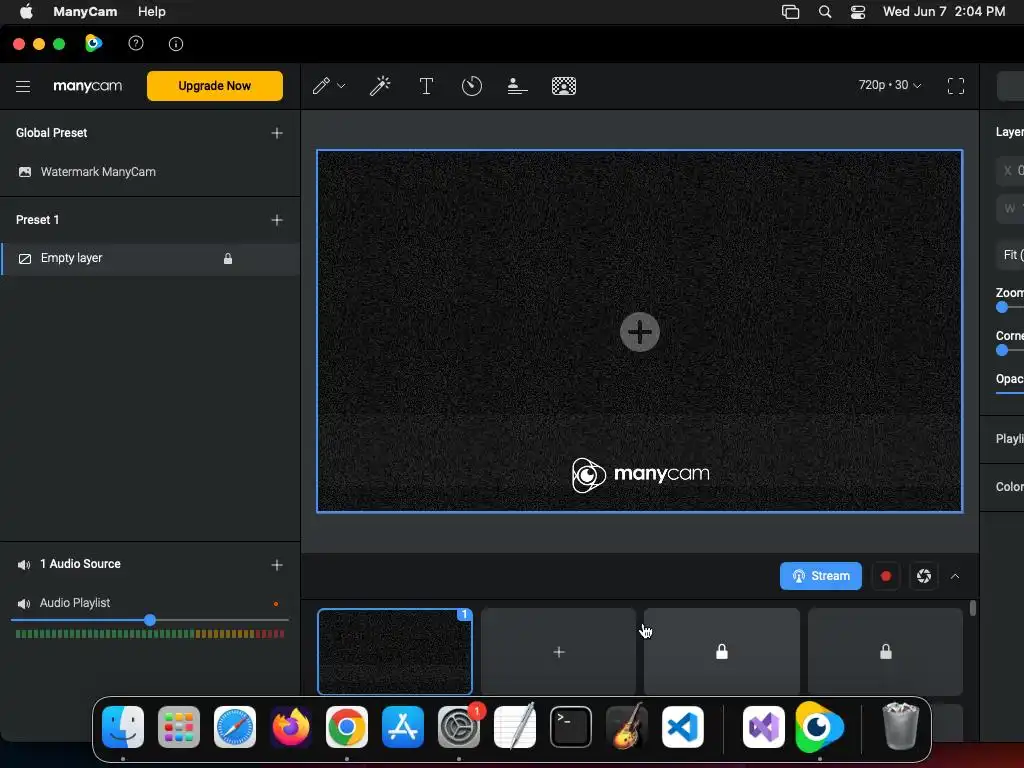The height and width of the screenshot is (768, 1024).
Task: Open Launchpad from the Dock
Action: click(178, 727)
